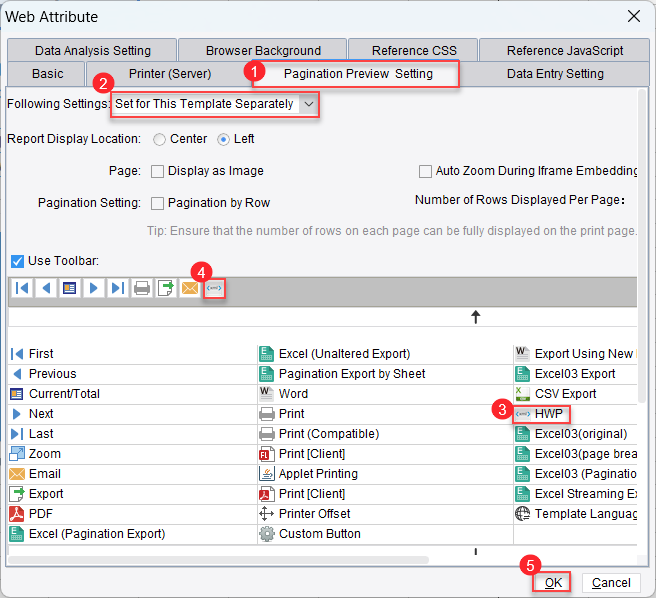Add Excel (Unaltered Export) from list
This screenshot has height=598, width=656.
[x=385, y=354]
